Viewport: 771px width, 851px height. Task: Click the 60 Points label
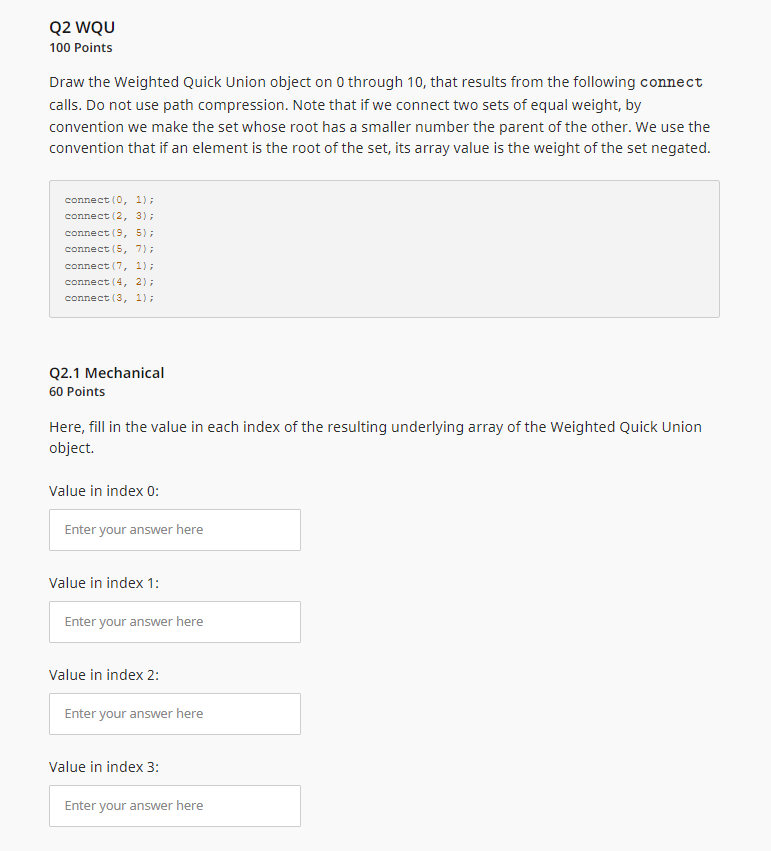(x=76, y=391)
